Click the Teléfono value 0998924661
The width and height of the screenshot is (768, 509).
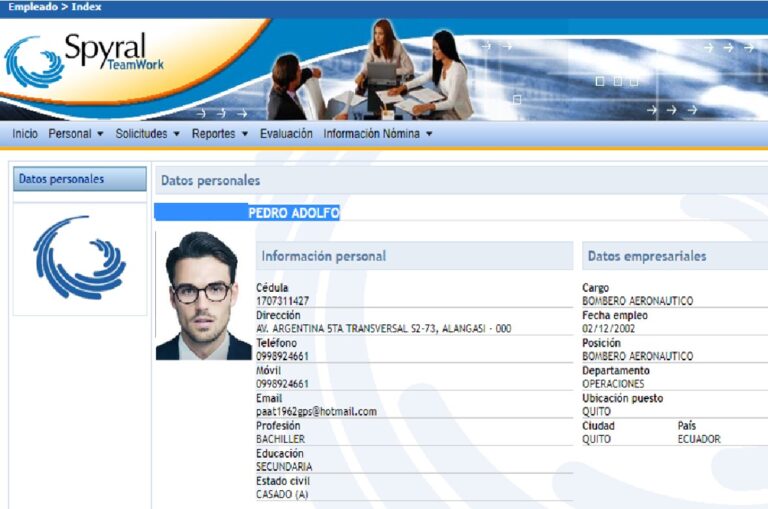point(282,356)
